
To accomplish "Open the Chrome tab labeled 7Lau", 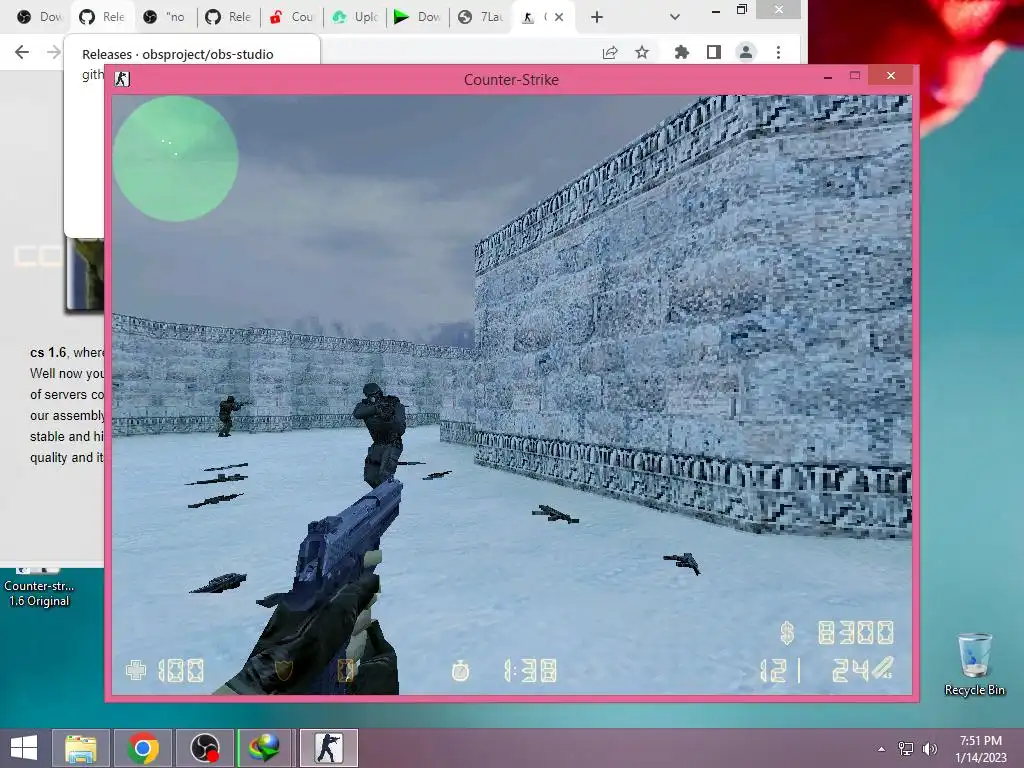I will [481, 17].
